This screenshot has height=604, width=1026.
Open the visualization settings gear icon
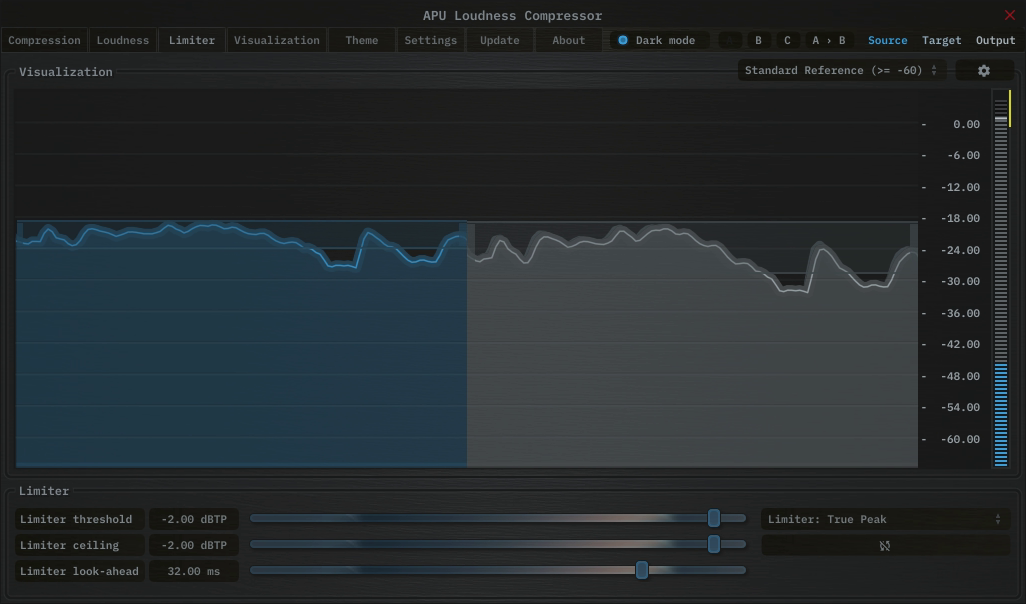[x=984, y=70]
